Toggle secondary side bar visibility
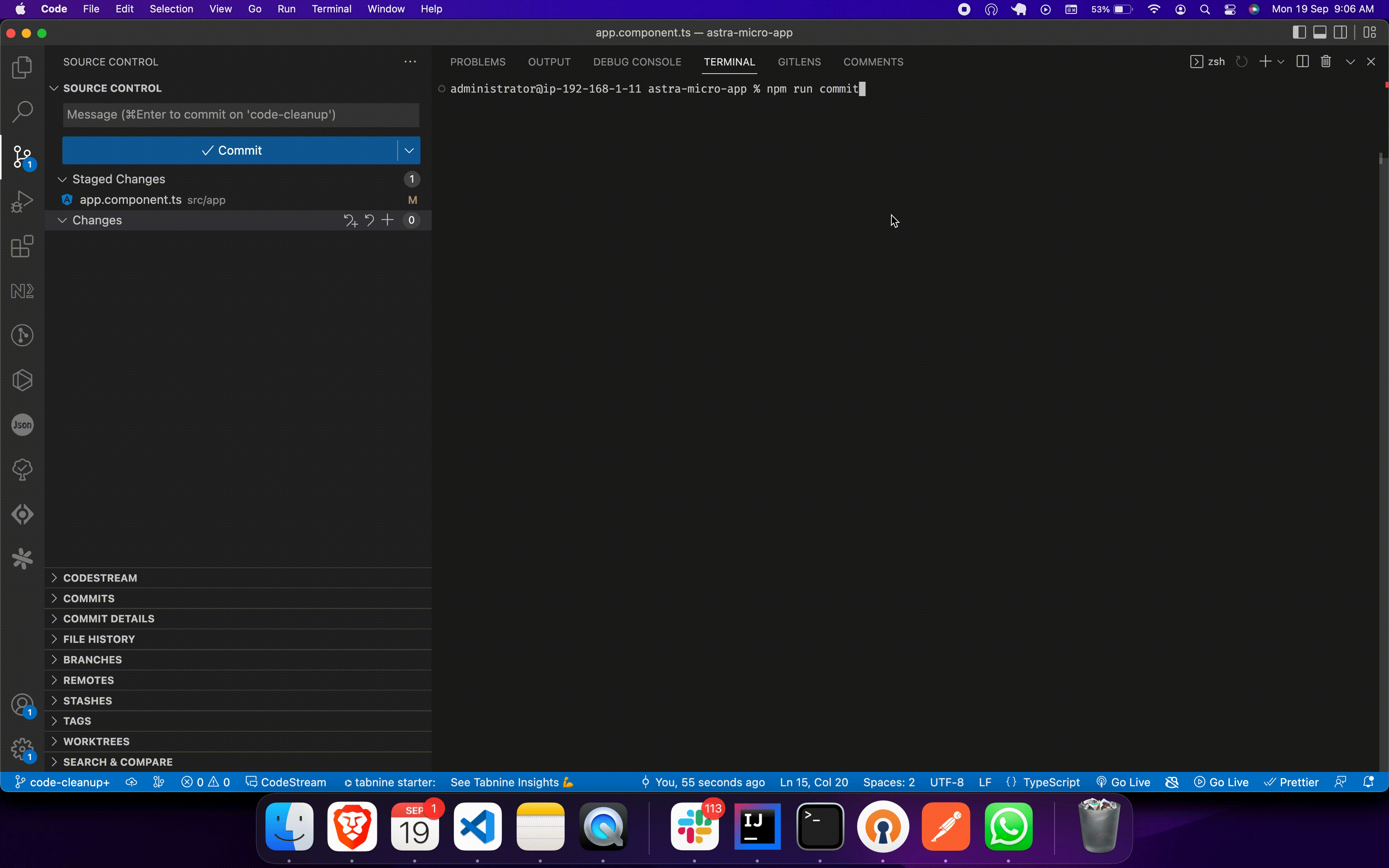Image resolution: width=1389 pixels, height=868 pixels. [1340, 32]
